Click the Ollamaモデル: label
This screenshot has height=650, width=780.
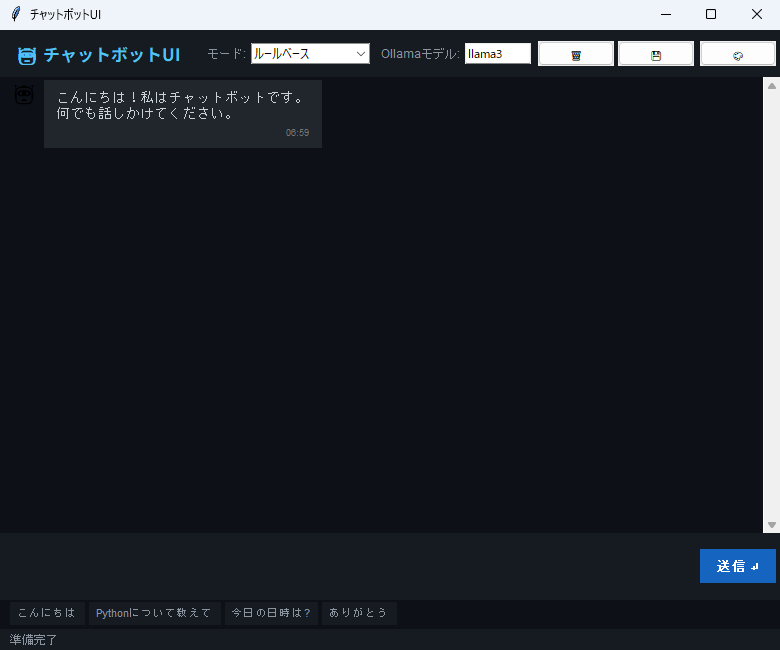point(420,54)
